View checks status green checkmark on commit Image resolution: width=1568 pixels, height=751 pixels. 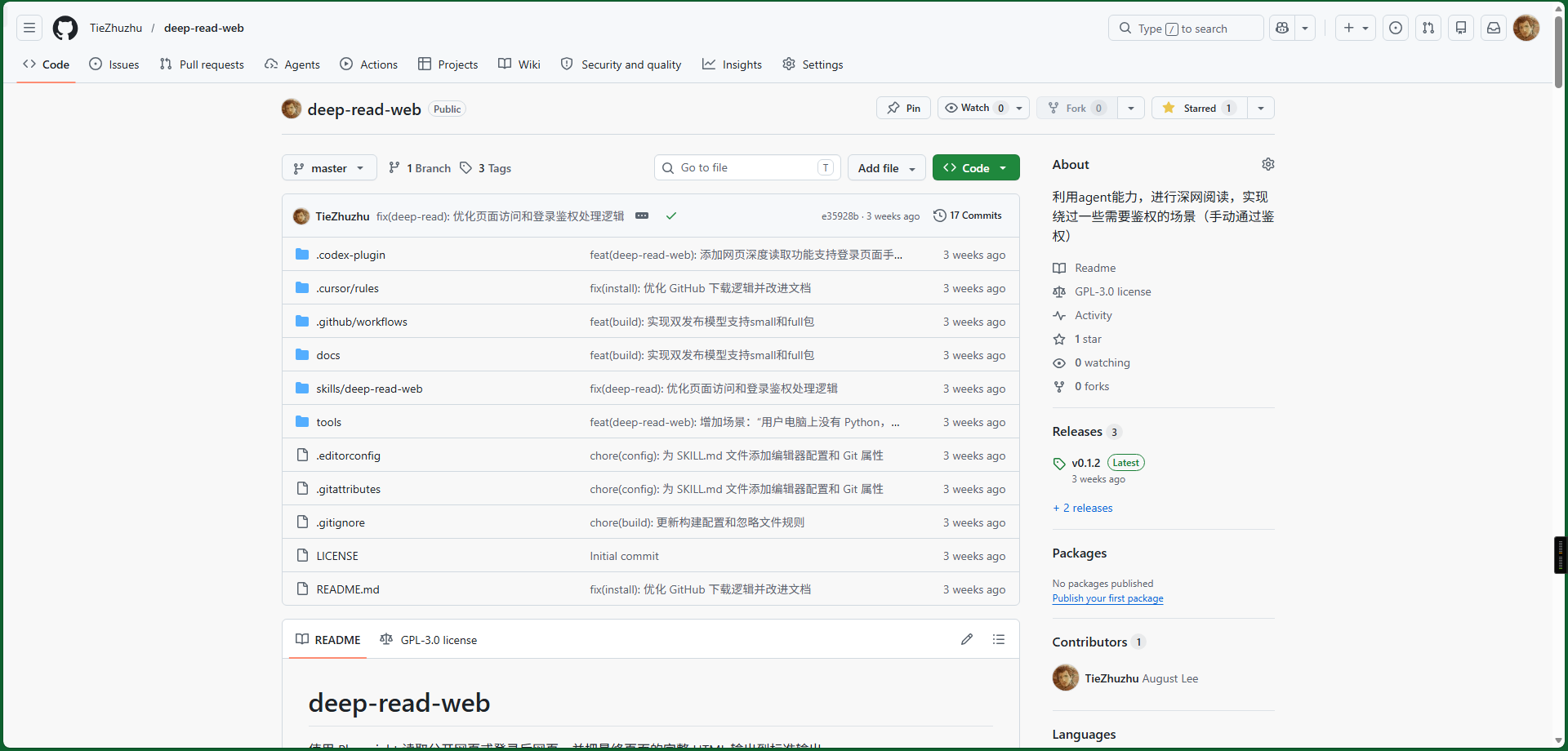coord(671,216)
